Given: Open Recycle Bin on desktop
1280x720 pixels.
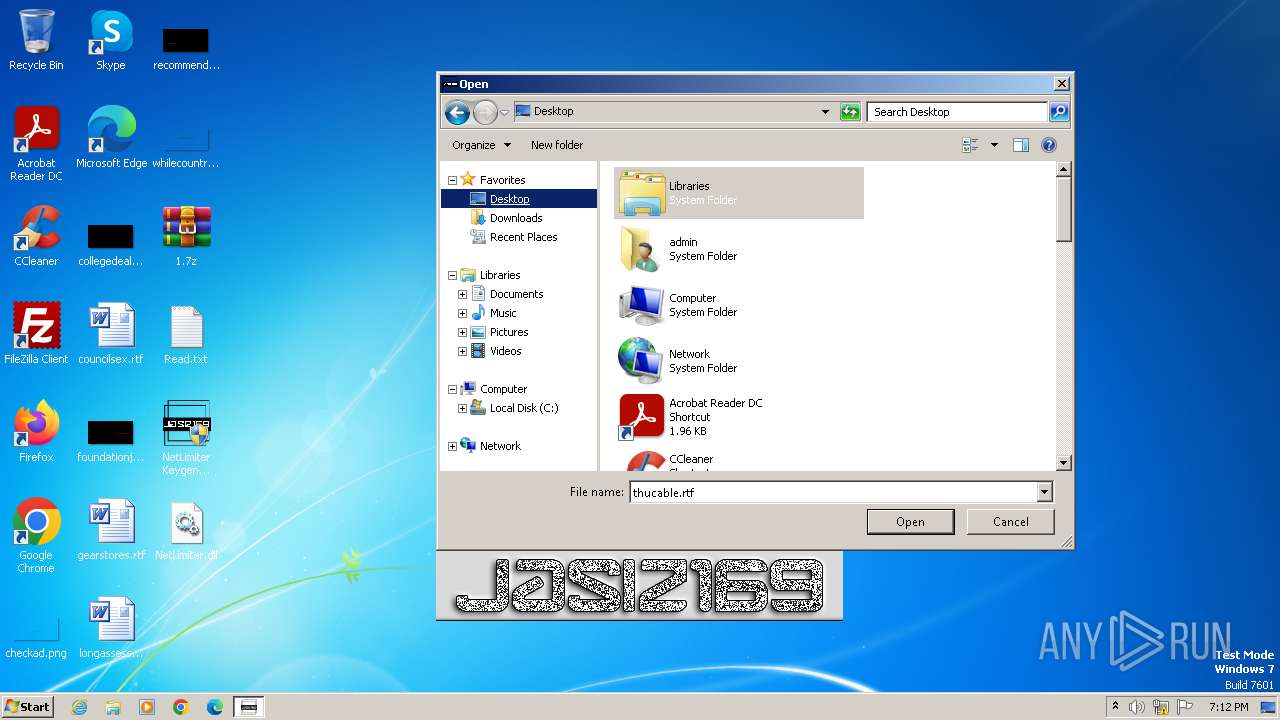Looking at the screenshot, I should pos(36,40).
